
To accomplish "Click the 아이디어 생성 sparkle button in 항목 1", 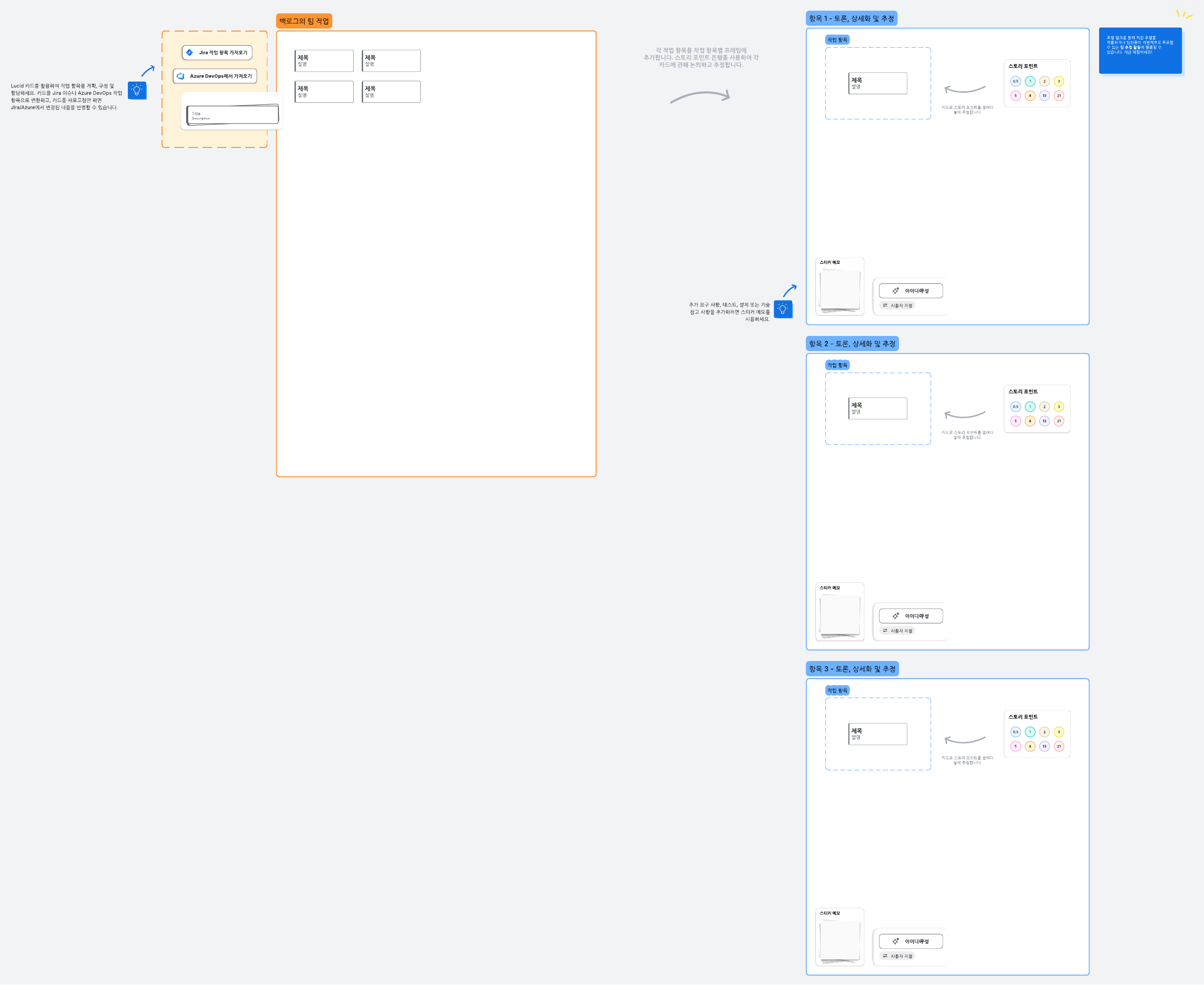I will coord(911,290).
